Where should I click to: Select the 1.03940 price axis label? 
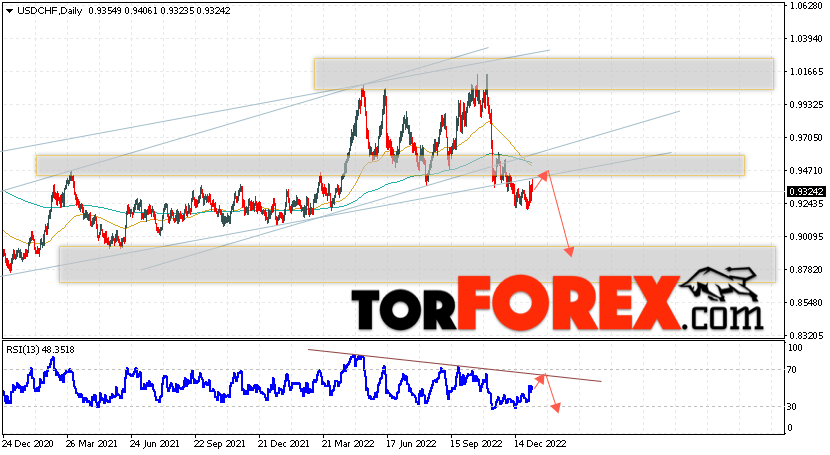coord(806,39)
